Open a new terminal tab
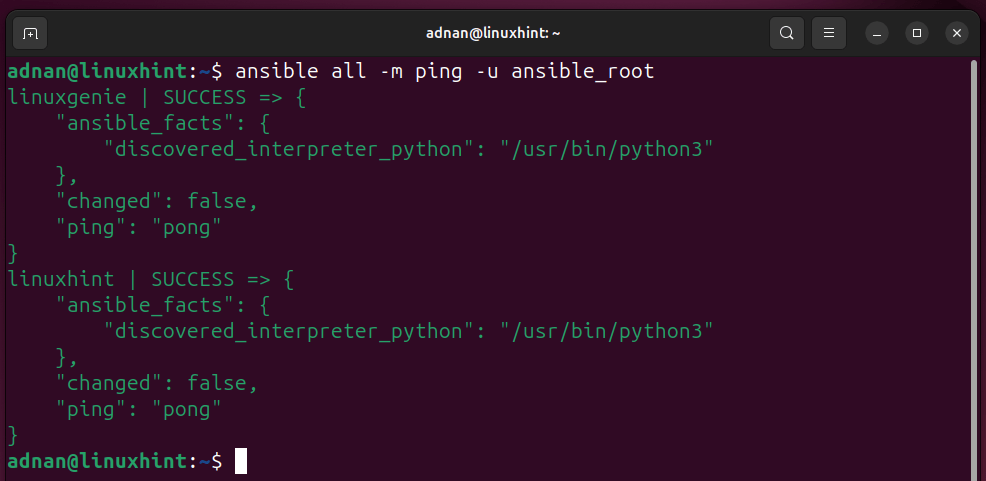Image resolution: width=986 pixels, height=481 pixels. [30, 33]
